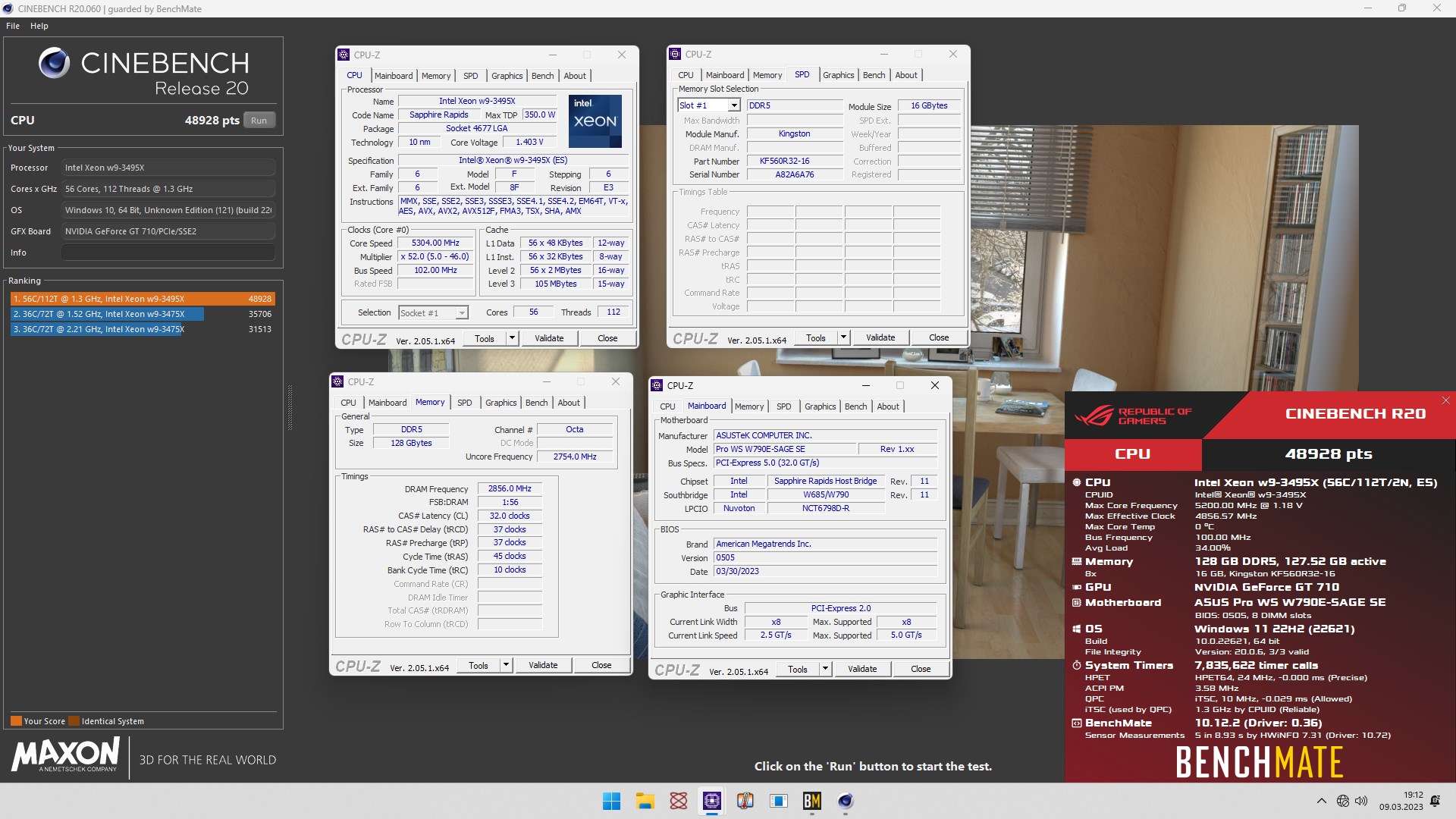Click CPU-Z title icon in SPD window
The width and height of the screenshot is (1456, 819).
pos(675,54)
